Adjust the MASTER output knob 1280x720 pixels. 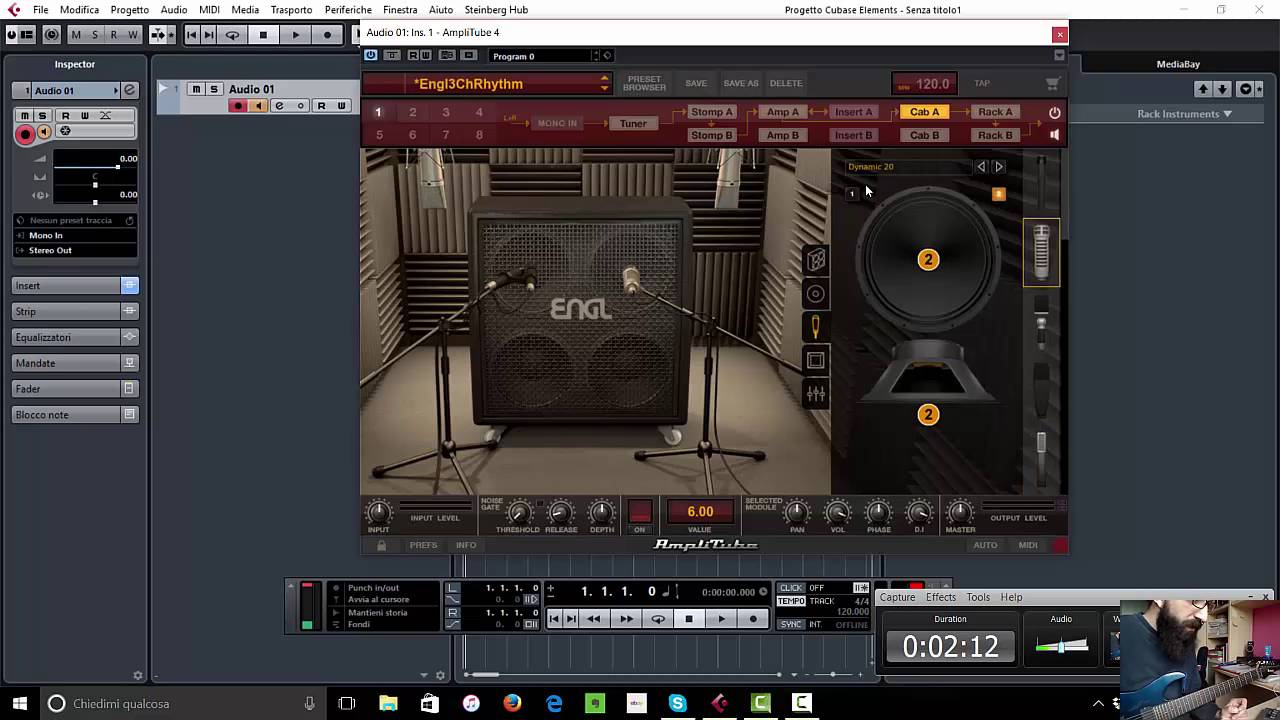(960, 513)
